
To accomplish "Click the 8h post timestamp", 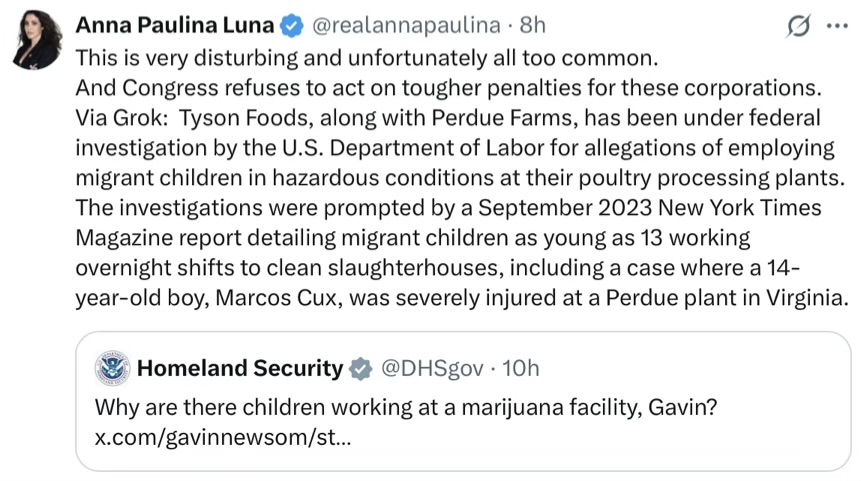I will 533,25.
